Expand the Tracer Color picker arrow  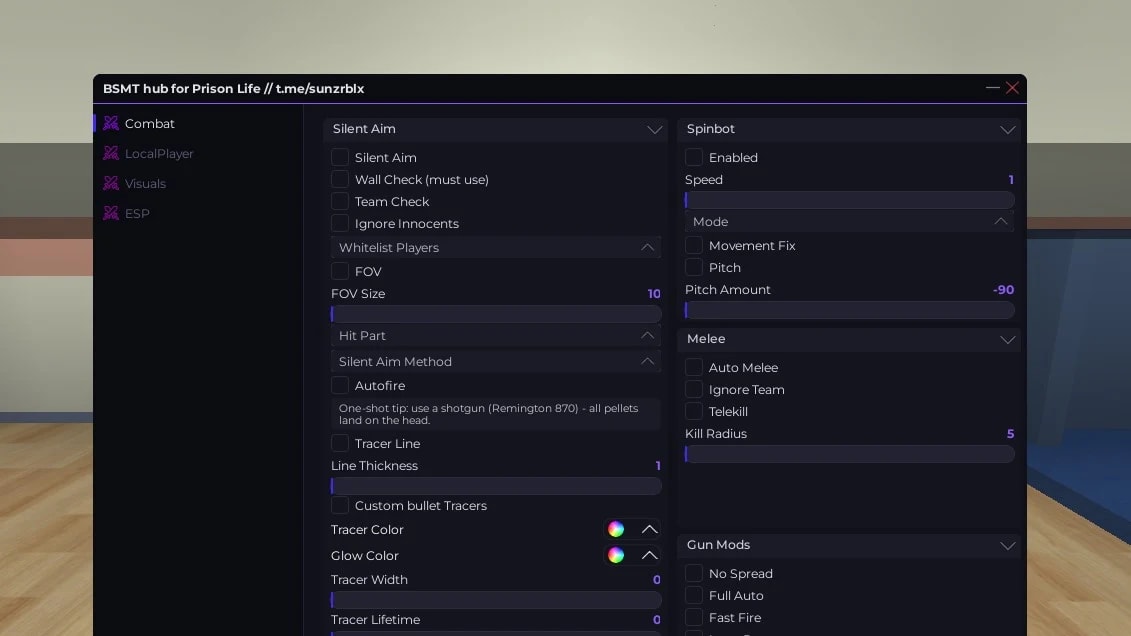tap(649, 529)
